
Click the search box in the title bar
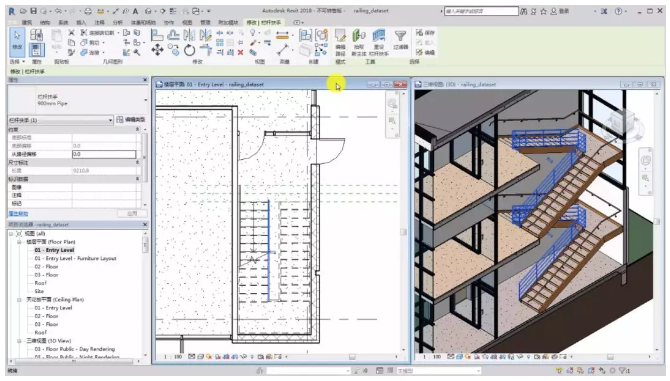point(481,12)
